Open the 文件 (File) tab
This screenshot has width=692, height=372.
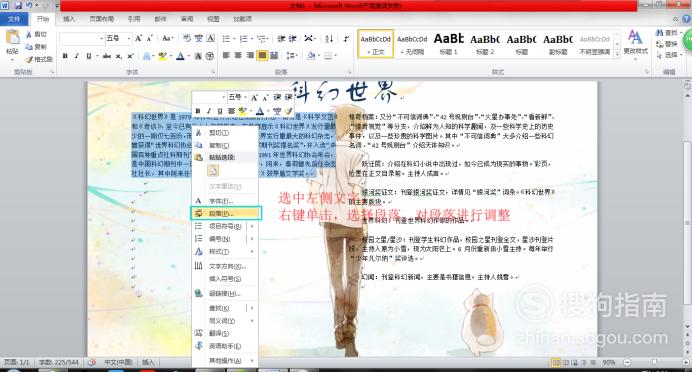click(x=14, y=19)
